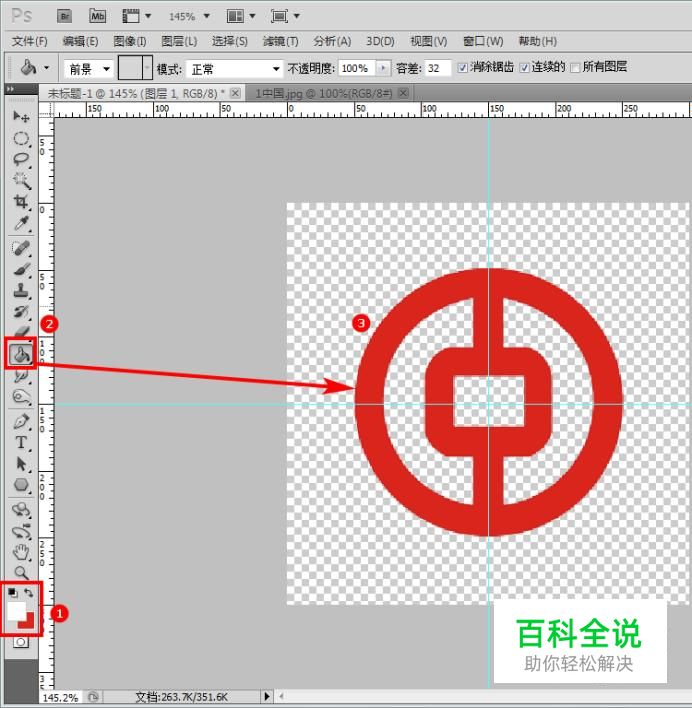This screenshot has height=708, width=692.
Task: Open the 视图(V) menu
Action: [428, 42]
